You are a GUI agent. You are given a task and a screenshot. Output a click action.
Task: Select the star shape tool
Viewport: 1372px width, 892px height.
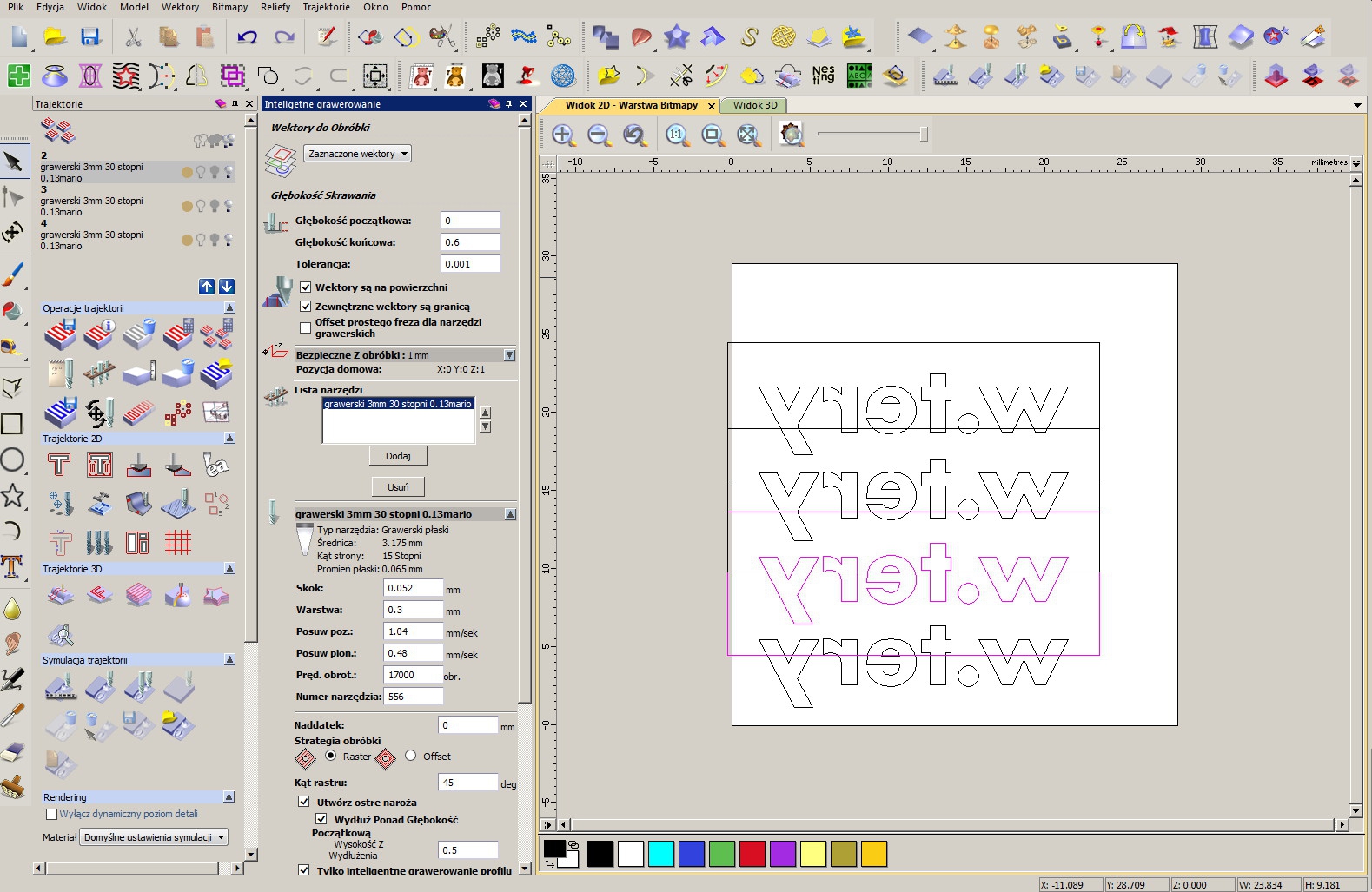pos(12,495)
